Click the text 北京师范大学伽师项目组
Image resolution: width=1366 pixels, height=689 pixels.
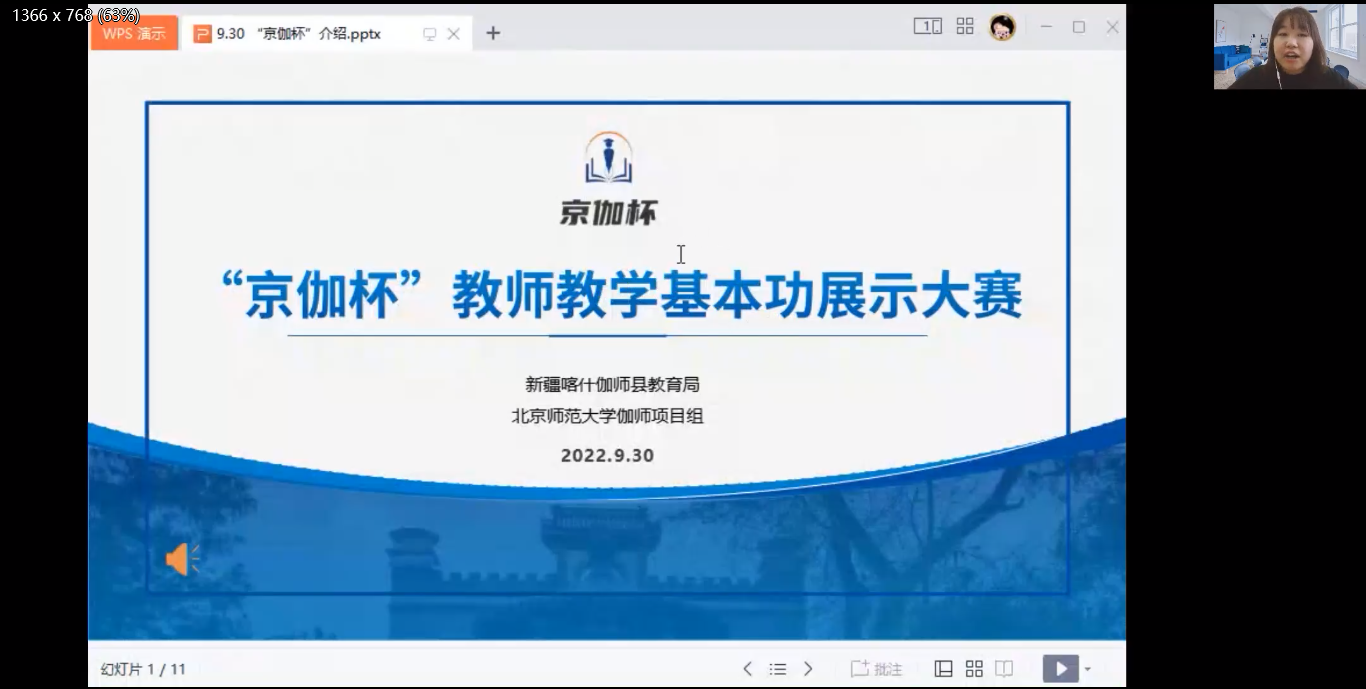(x=608, y=416)
